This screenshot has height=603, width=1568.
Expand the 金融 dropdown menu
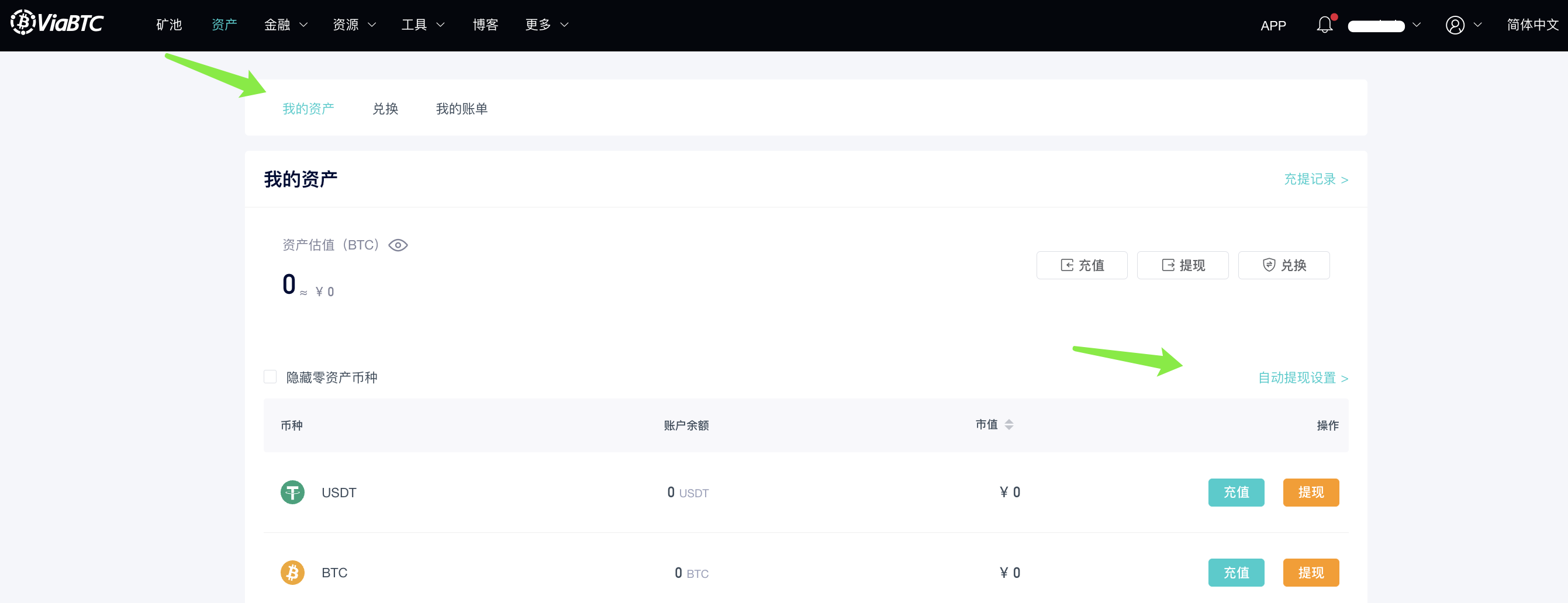click(x=285, y=25)
